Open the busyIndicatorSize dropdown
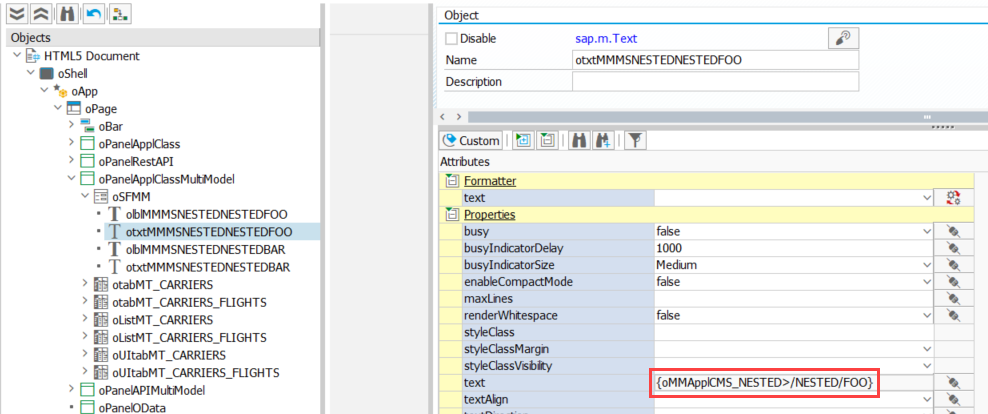 [927, 265]
